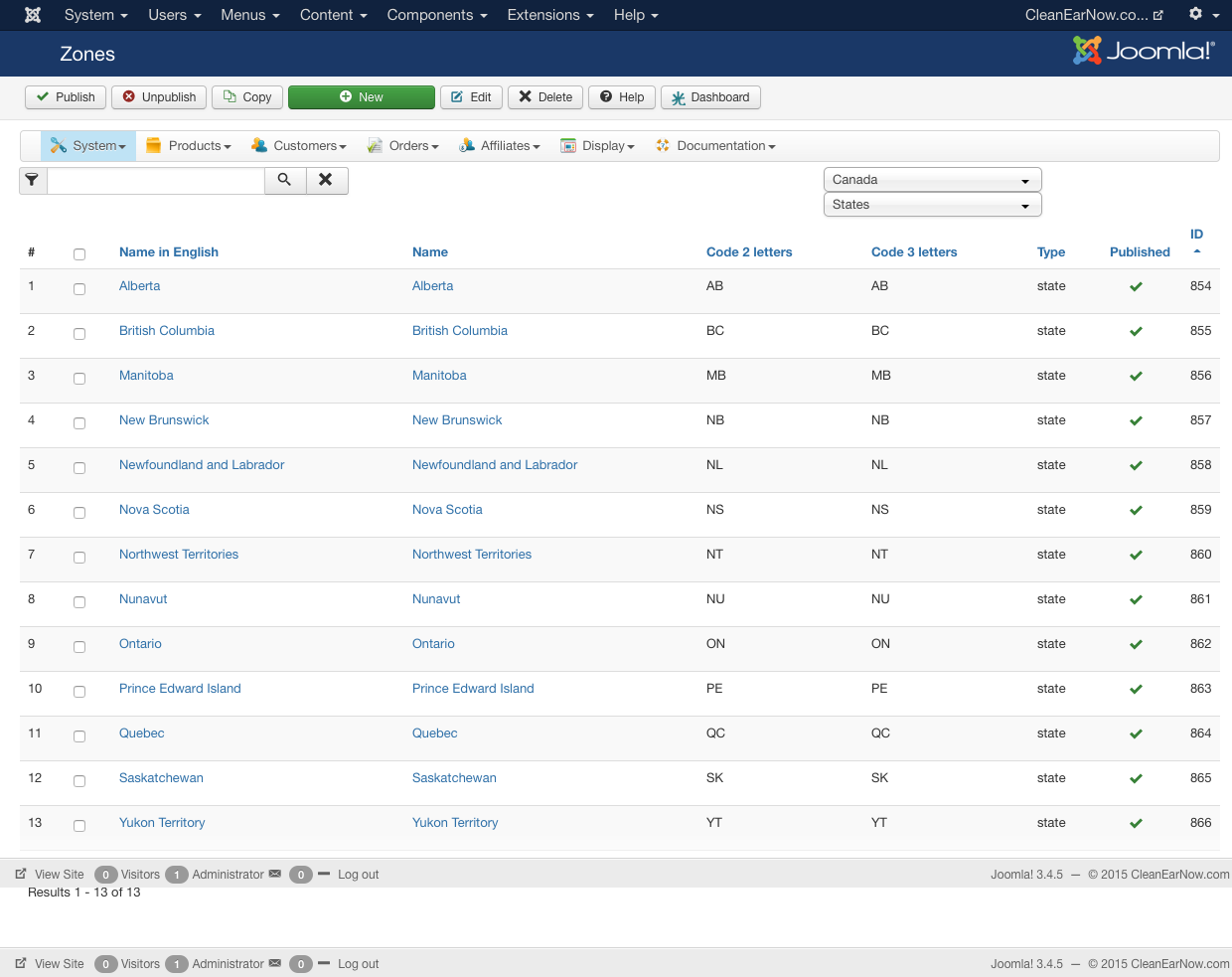Image resolution: width=1232 pixels, height=977 pixels.
Task: Toggle published status of Newfoundland and Labrador
Action: click(1136, 465)
